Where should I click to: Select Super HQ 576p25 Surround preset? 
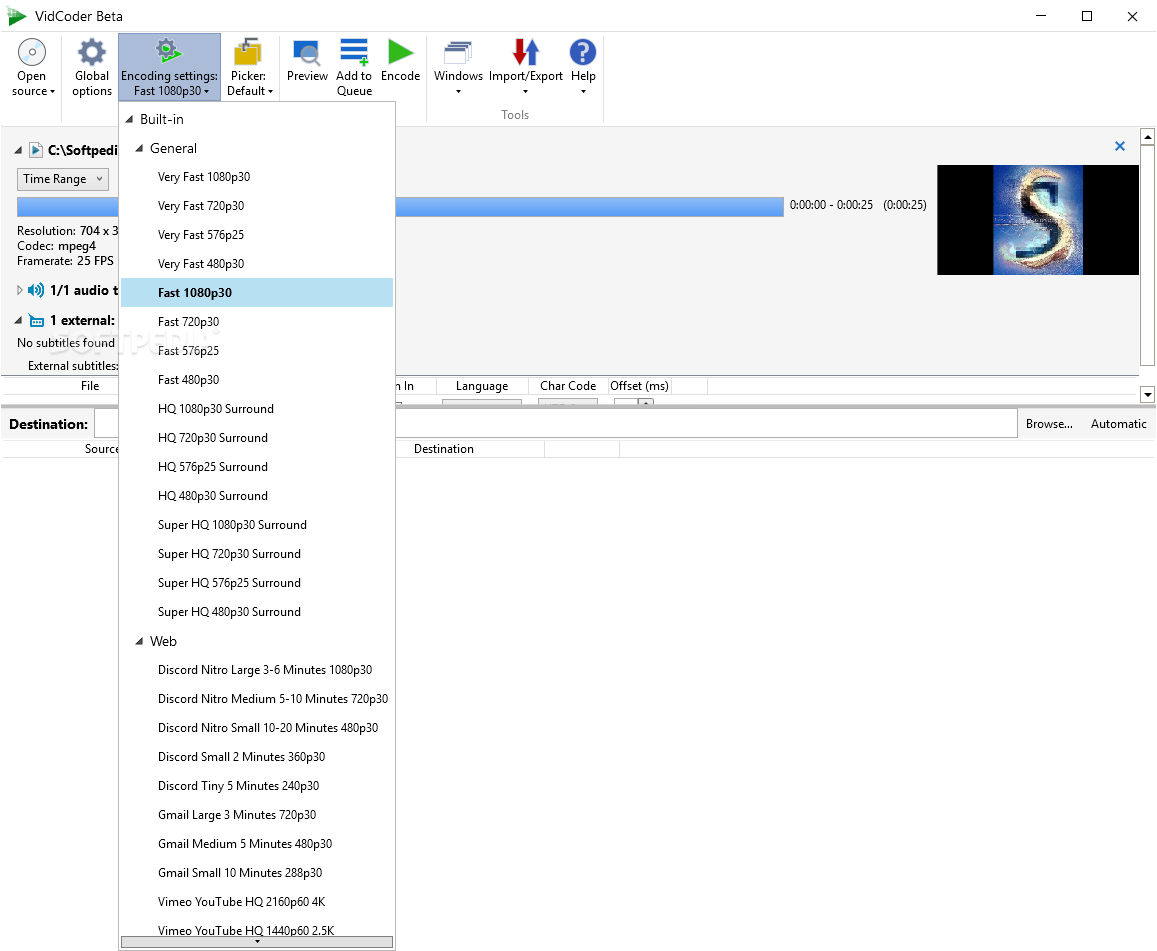[257, 583]
